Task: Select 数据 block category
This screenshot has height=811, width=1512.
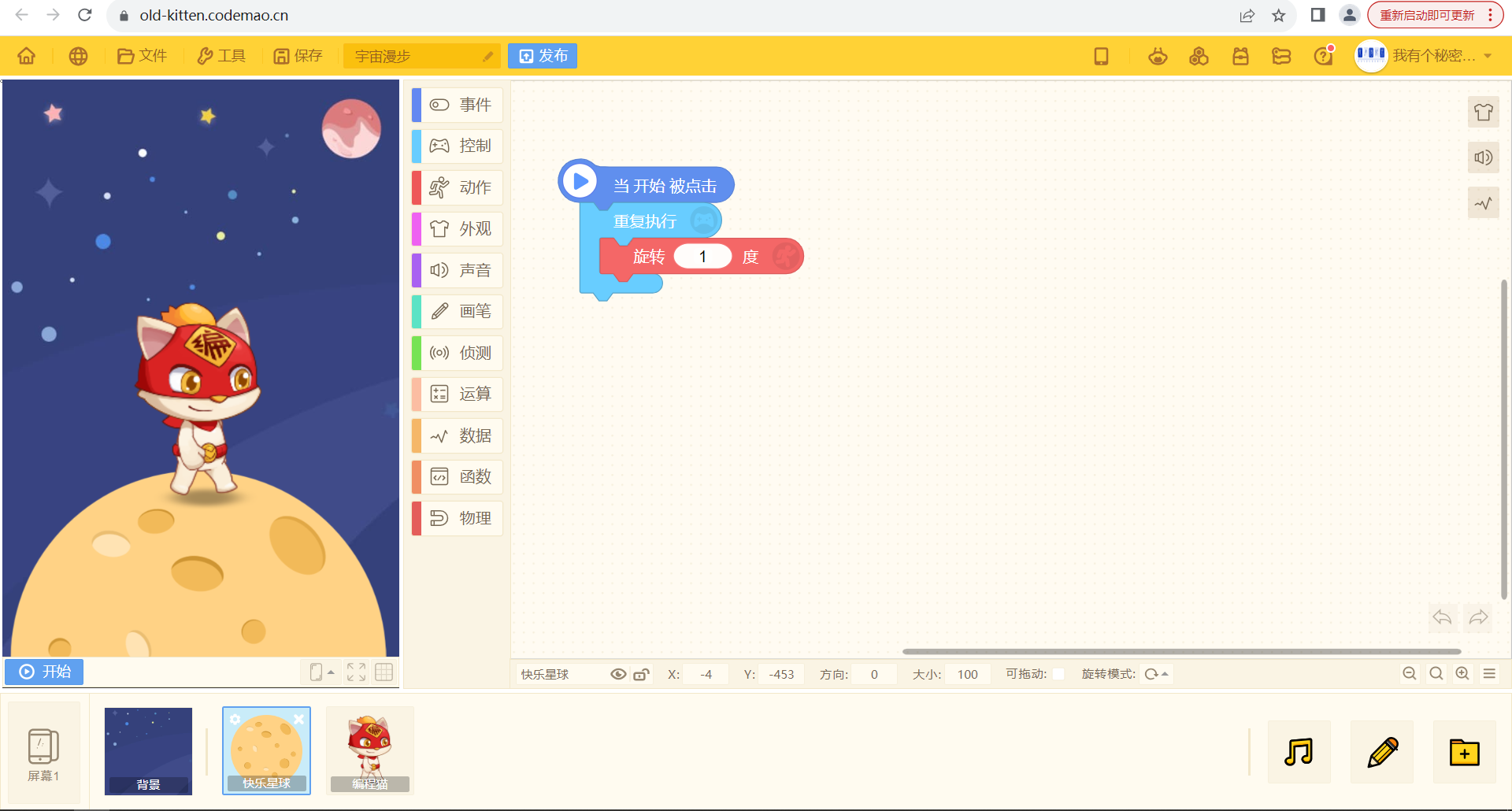Action: click(x=457, y=435)
